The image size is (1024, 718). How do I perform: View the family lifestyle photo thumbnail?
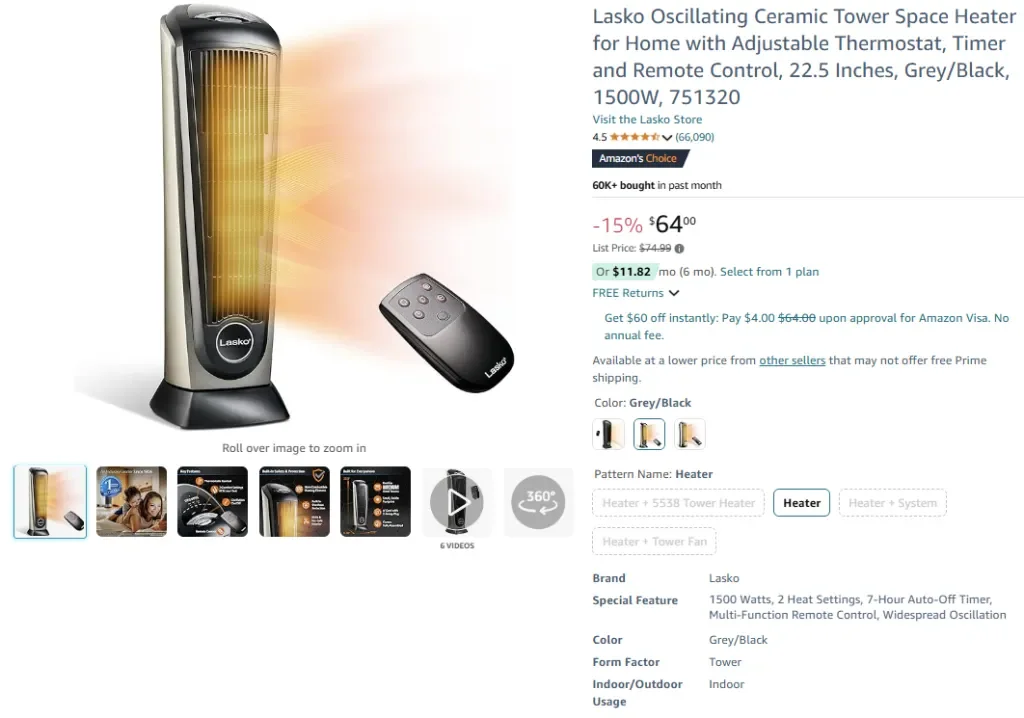click(131, 502)
